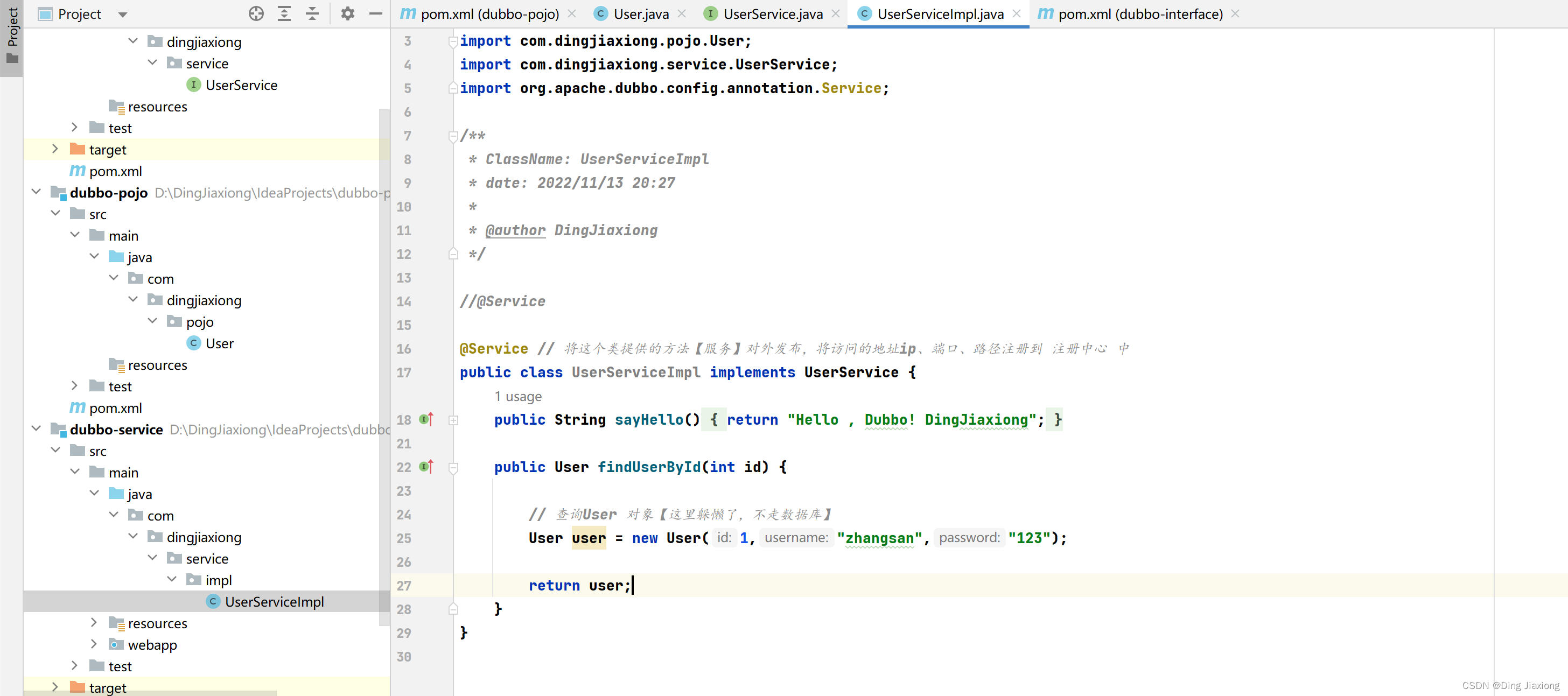Close the pom.xml (dubbo-interface) tab
The height and width of the screenshot is (696, 1568).
pyautogui.click(x=1235, y=13)
